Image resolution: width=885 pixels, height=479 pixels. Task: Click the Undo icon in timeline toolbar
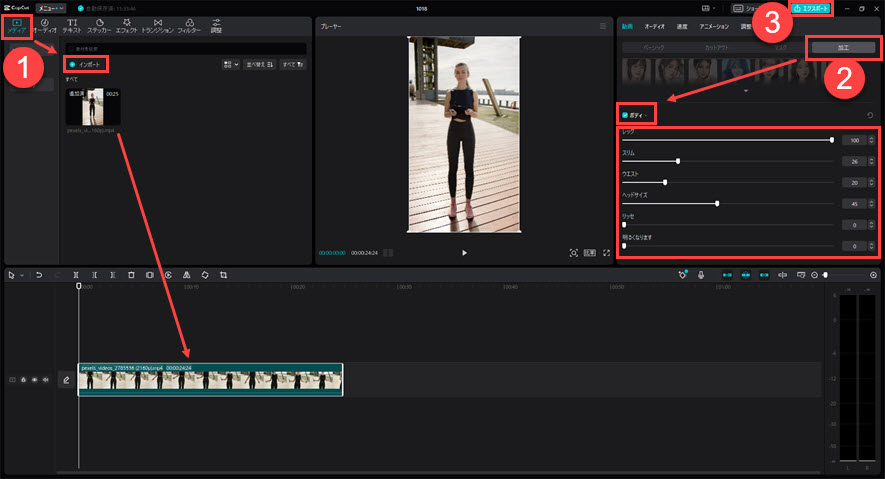click(x=39, y=275)
